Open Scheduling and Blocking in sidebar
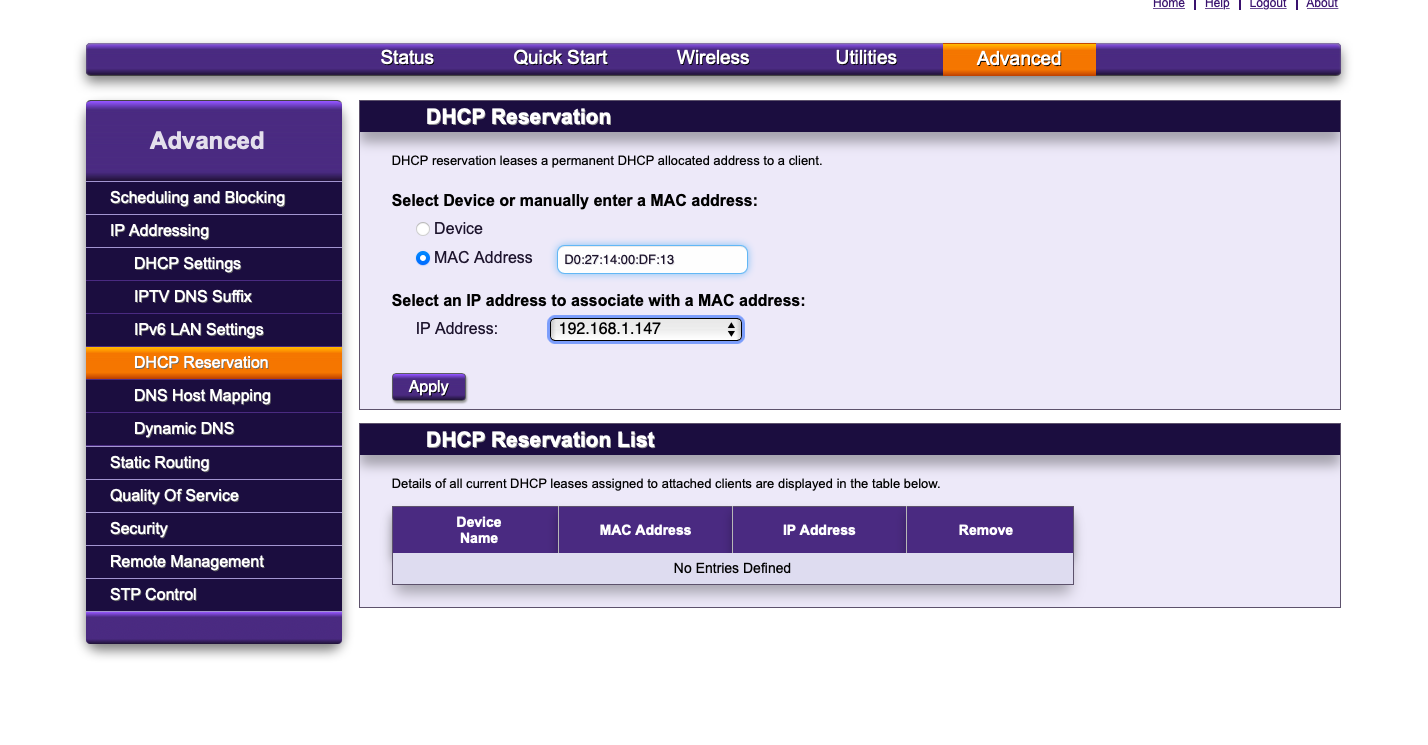This screenshot has height=745, width=1428. (x=197, y=198)
